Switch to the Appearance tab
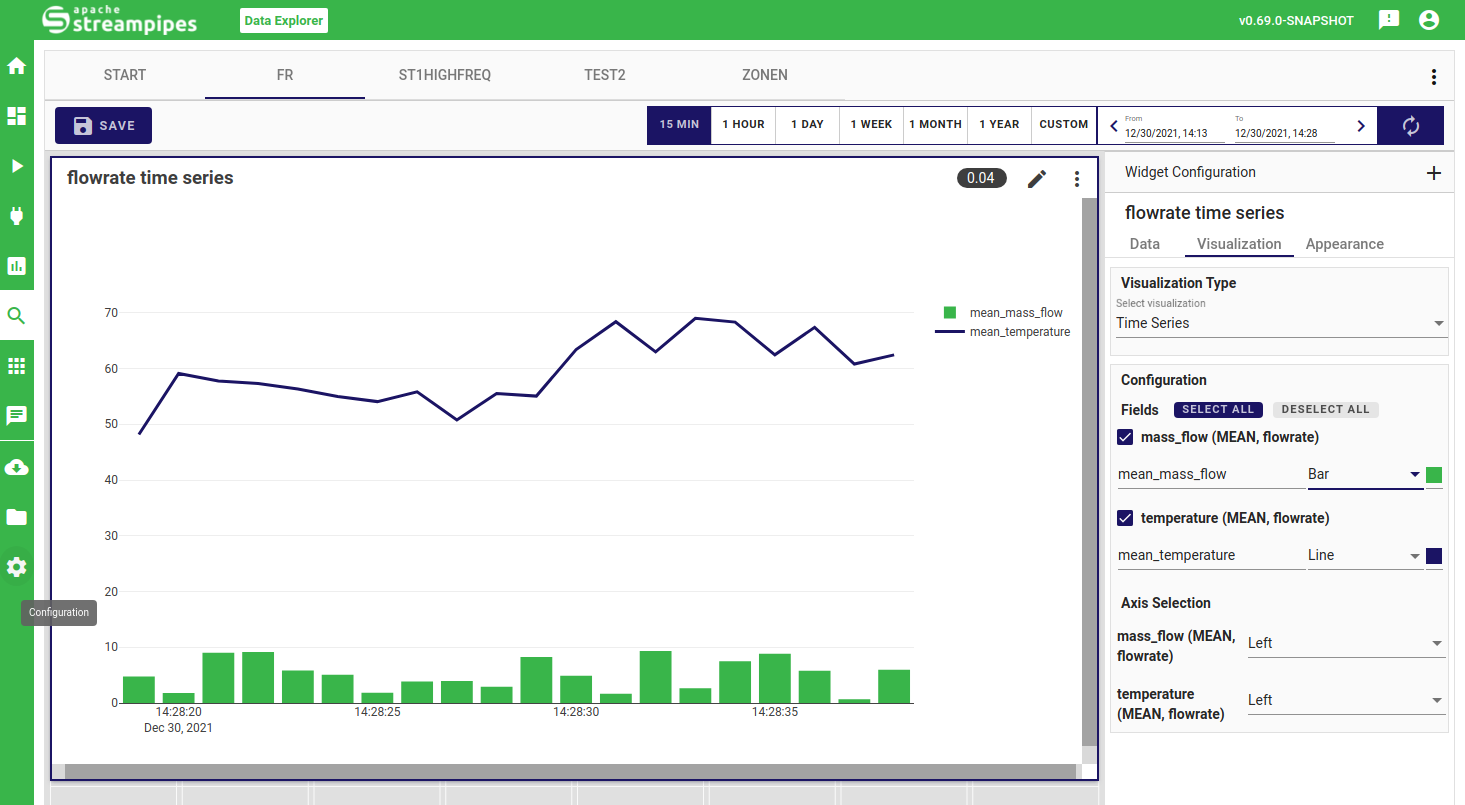The width and height of the screenshot is (1465, 805). coord(1344,244)
